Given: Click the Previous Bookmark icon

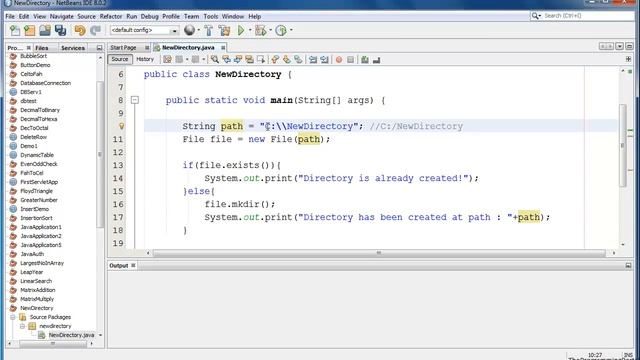Looking at the screenshot, I should (275, 60).
